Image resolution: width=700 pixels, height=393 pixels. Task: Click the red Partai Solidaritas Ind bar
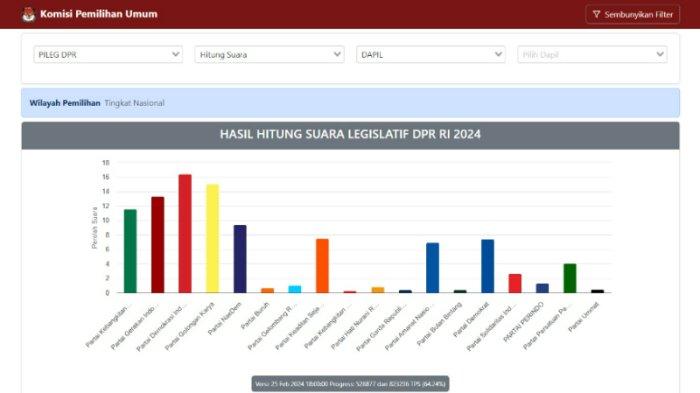515,283
